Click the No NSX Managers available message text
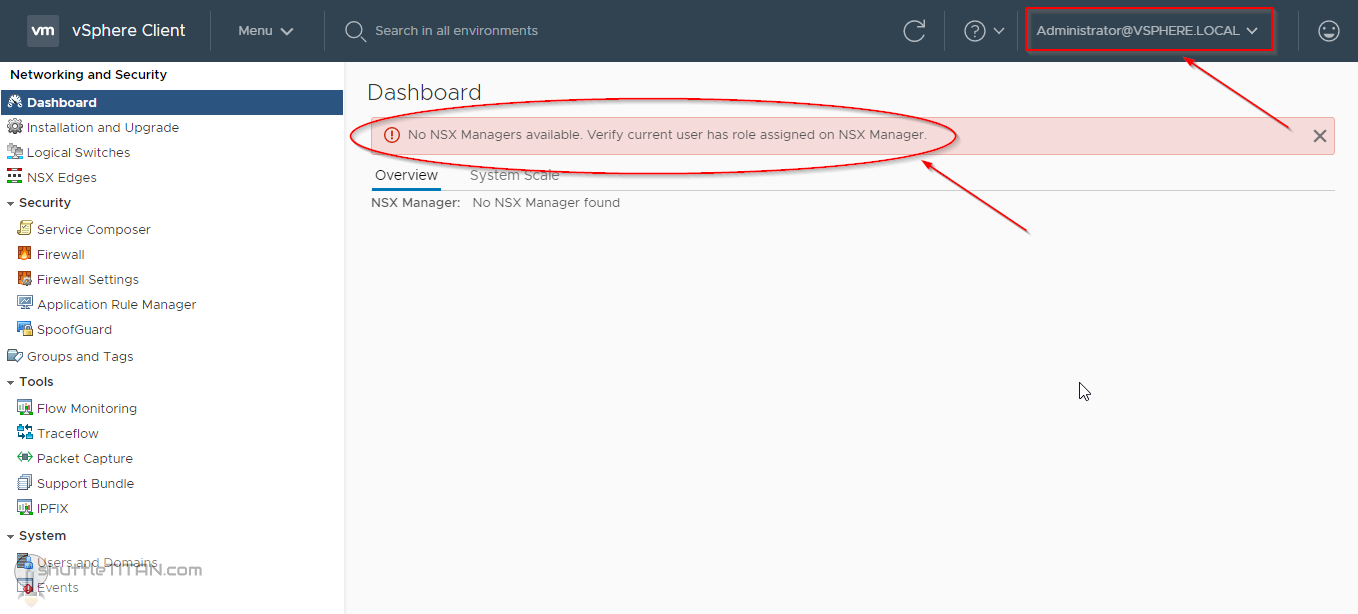 click(667, 134)
